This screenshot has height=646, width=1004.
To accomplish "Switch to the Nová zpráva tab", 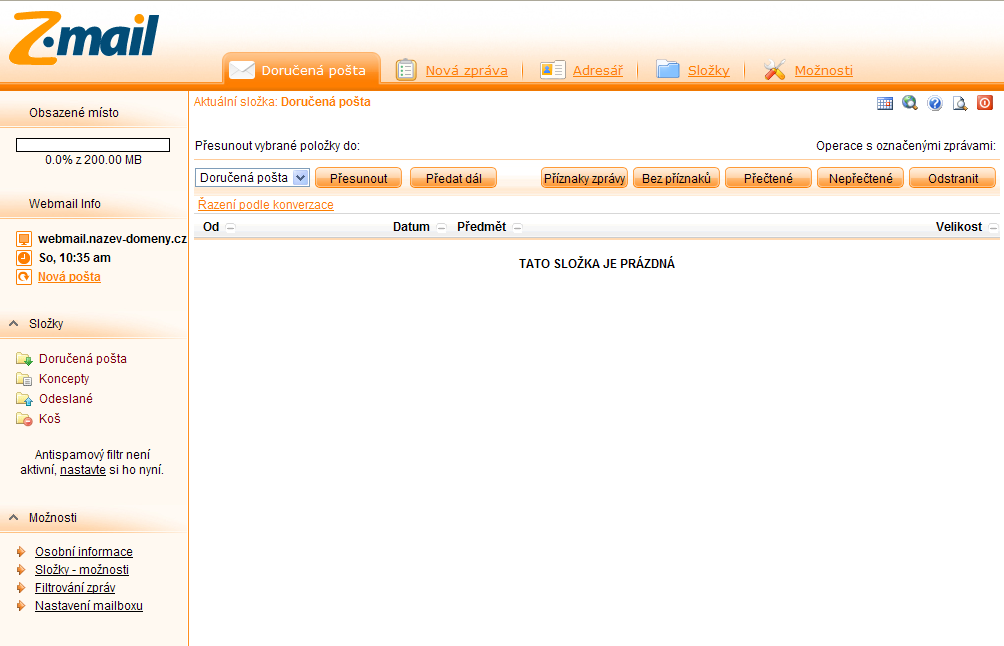I will point(466,71).
